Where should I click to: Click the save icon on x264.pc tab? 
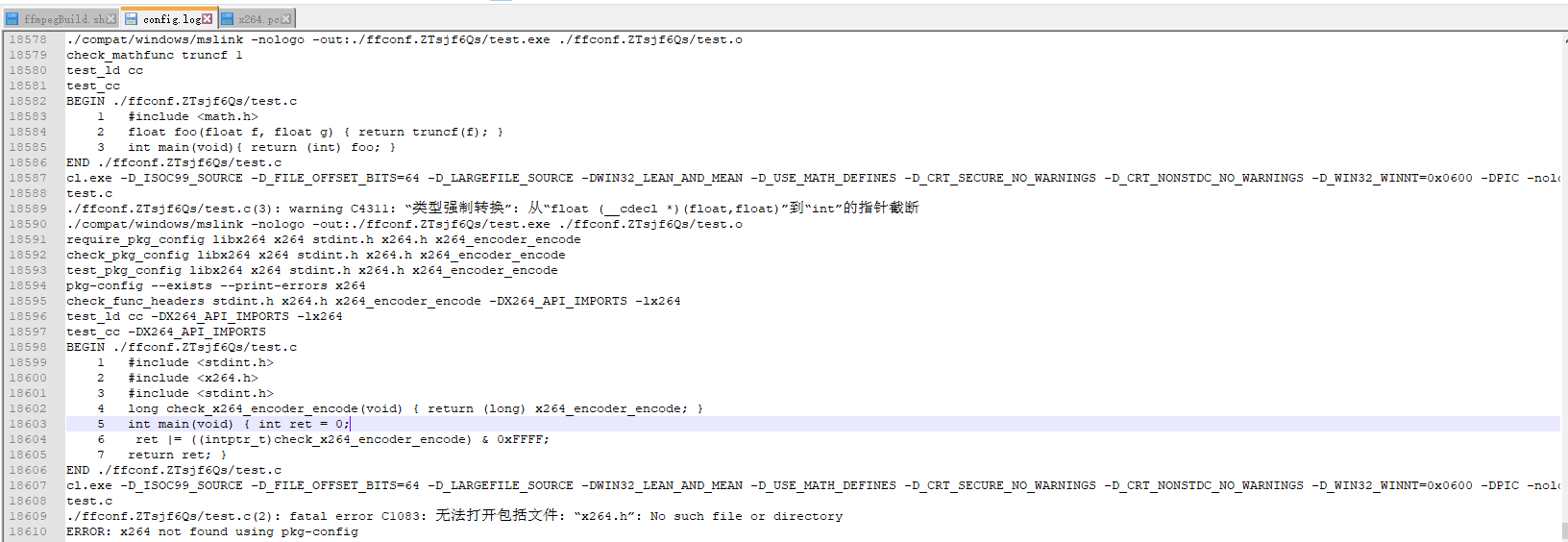click(x=228, y=19)
